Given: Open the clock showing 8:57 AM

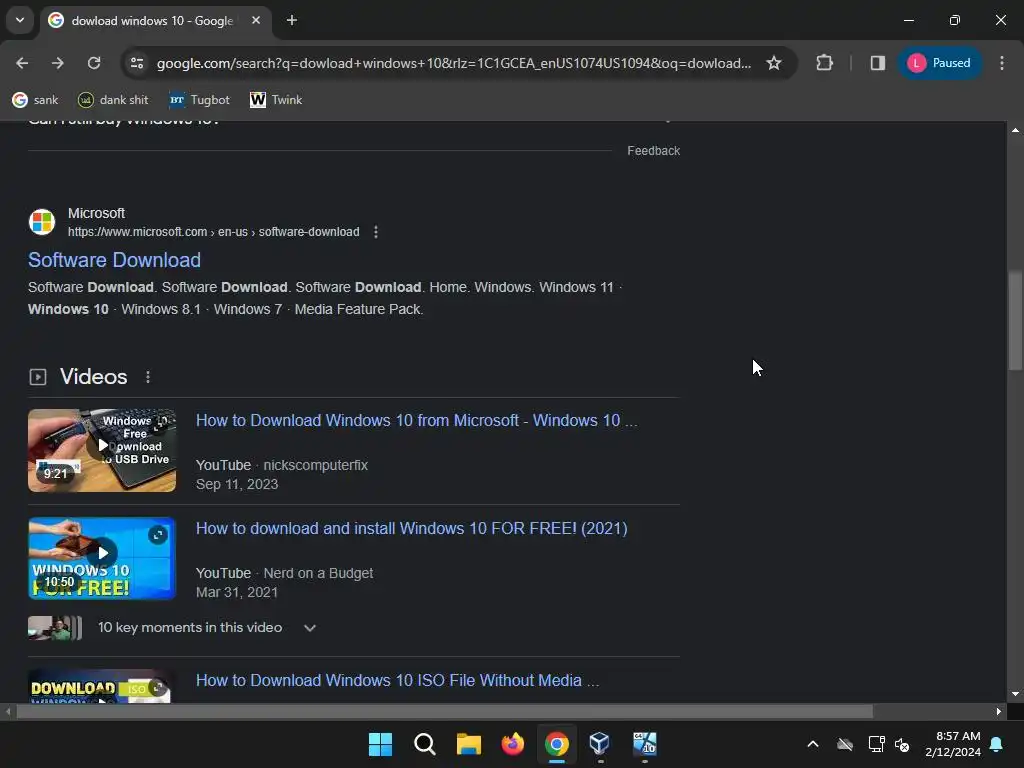Looking at the screenshot, I should coord(953,744).
